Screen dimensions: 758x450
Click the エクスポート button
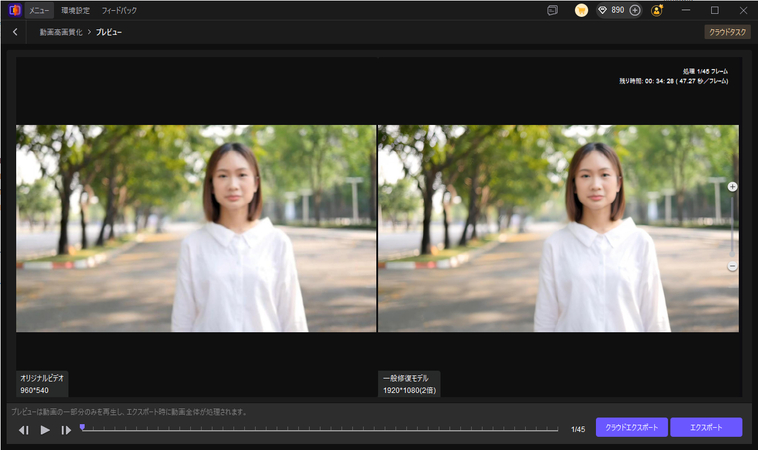pyautogui.click(x=706, y=427)
